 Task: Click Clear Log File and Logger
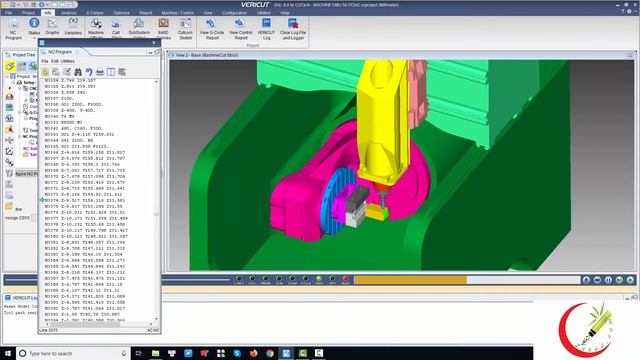(x=293, y=29)
